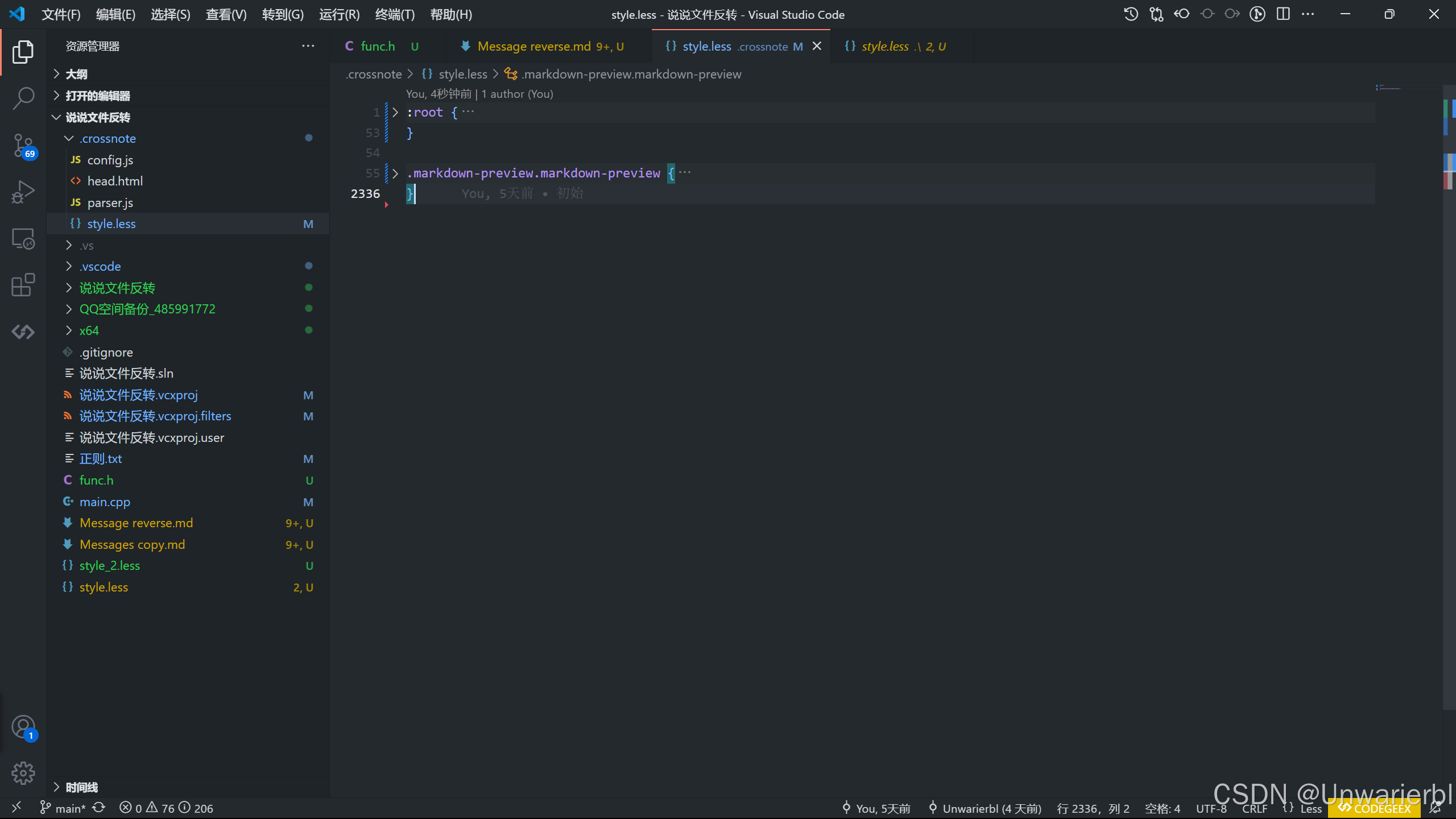Screen dimensions: 1456x819
Task: Open the Accounts icon with badge
Action: [23, 727]
